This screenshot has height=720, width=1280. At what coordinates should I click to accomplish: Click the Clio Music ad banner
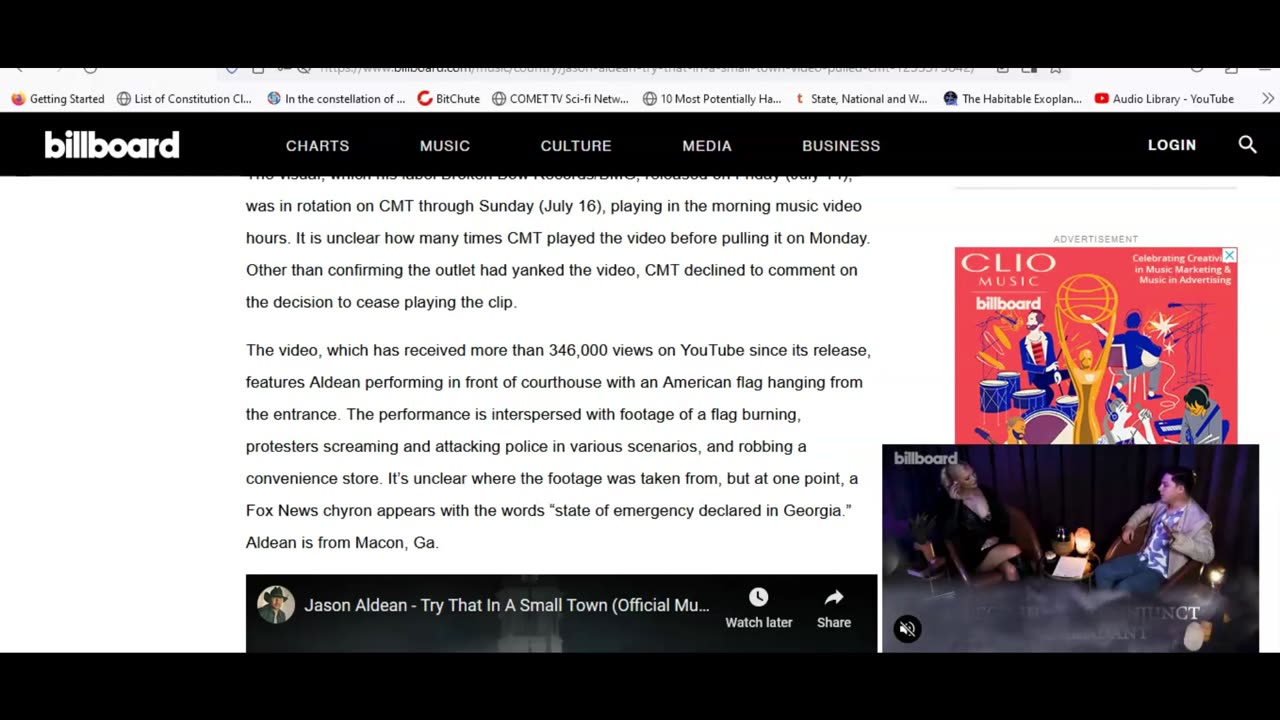(x=1096, y=346)
